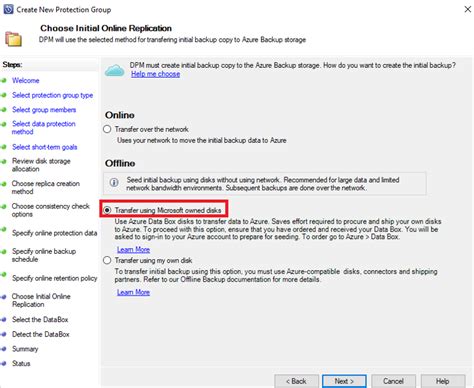Go to Select group members step
474x388 pixels.
(x=44, y=110)
